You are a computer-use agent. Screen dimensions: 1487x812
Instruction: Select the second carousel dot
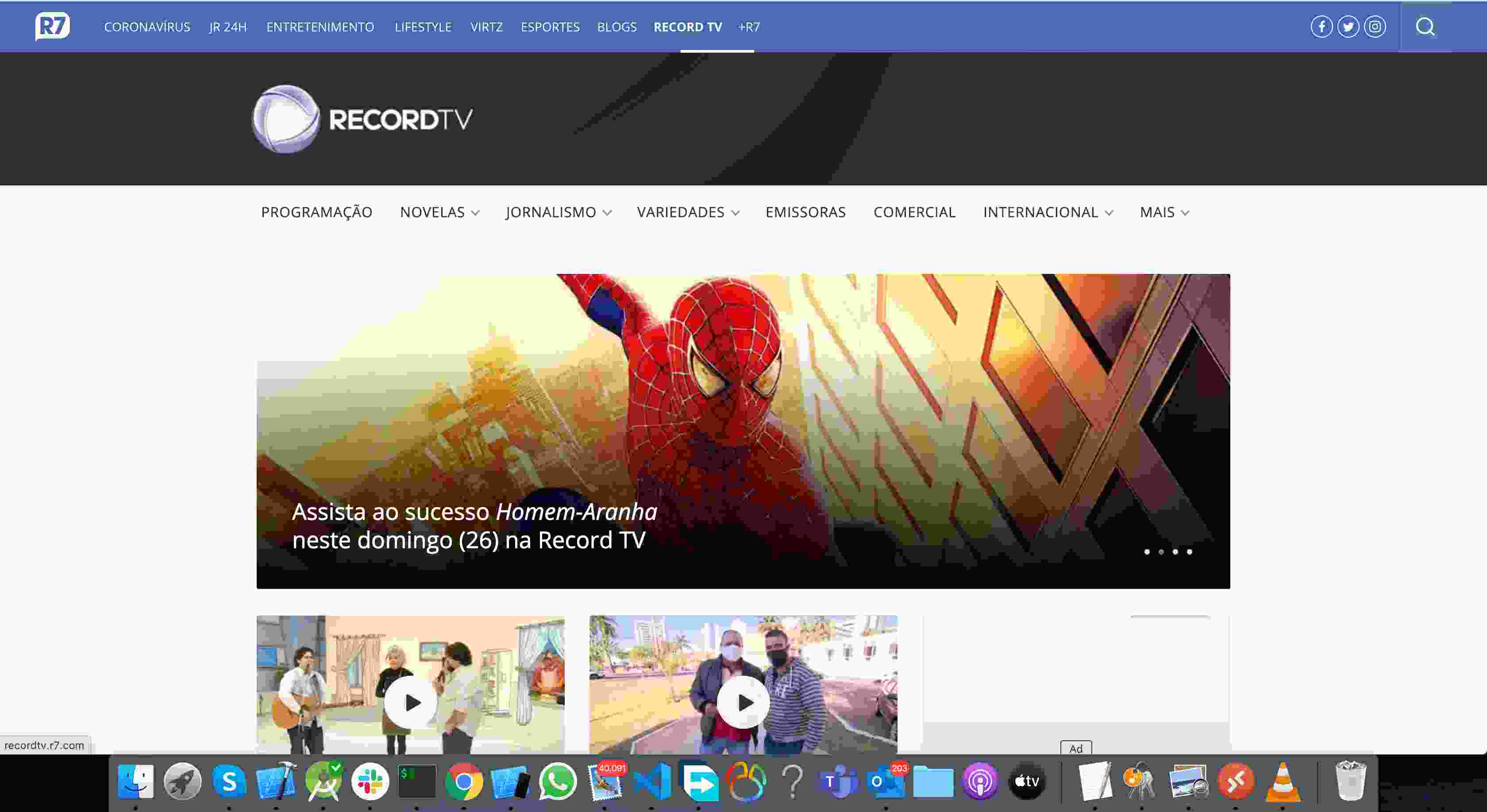[x=1161, y=552]
